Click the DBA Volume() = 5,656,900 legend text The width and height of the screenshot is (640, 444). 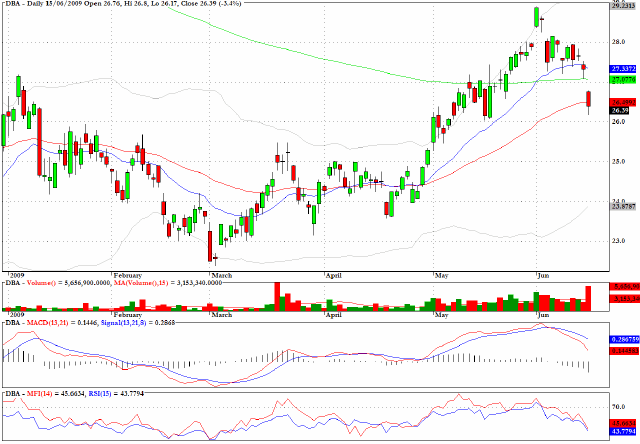[x=57, y=283]
